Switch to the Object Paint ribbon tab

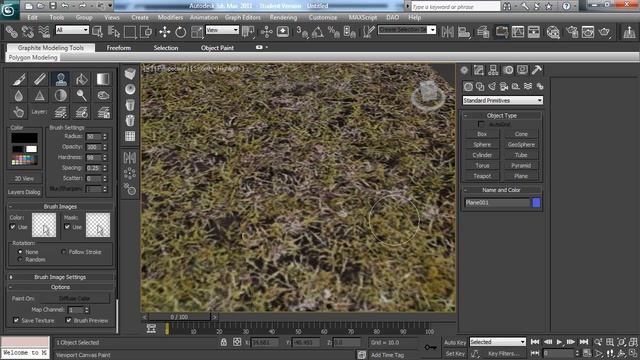[x=217, y=48]
